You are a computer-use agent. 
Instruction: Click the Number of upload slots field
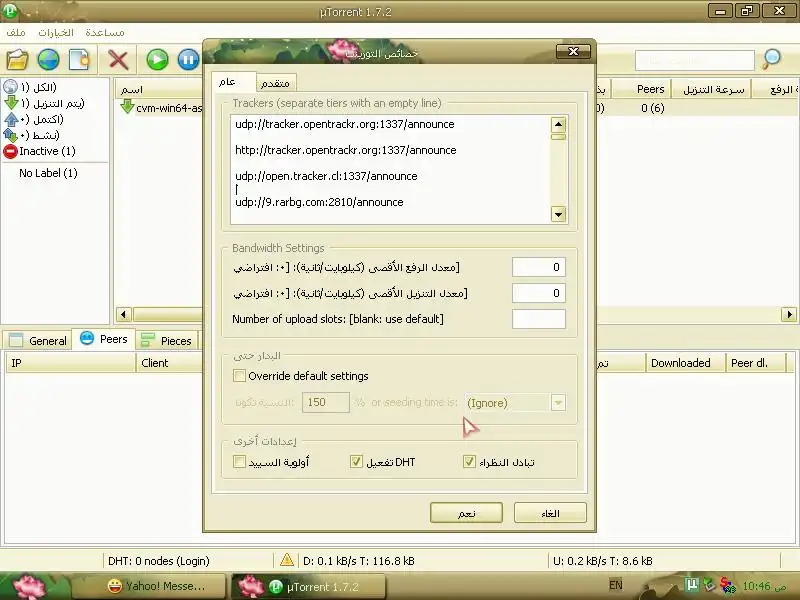pos(539,319)
